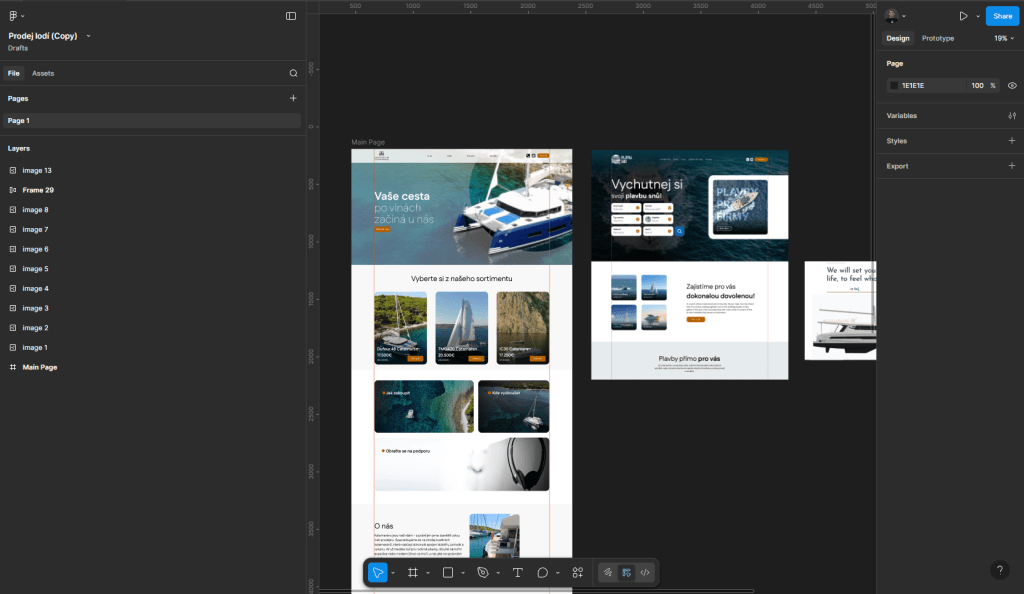Open Pen tool options chevron
1024x594 pixels.
[x=498, y=573]
